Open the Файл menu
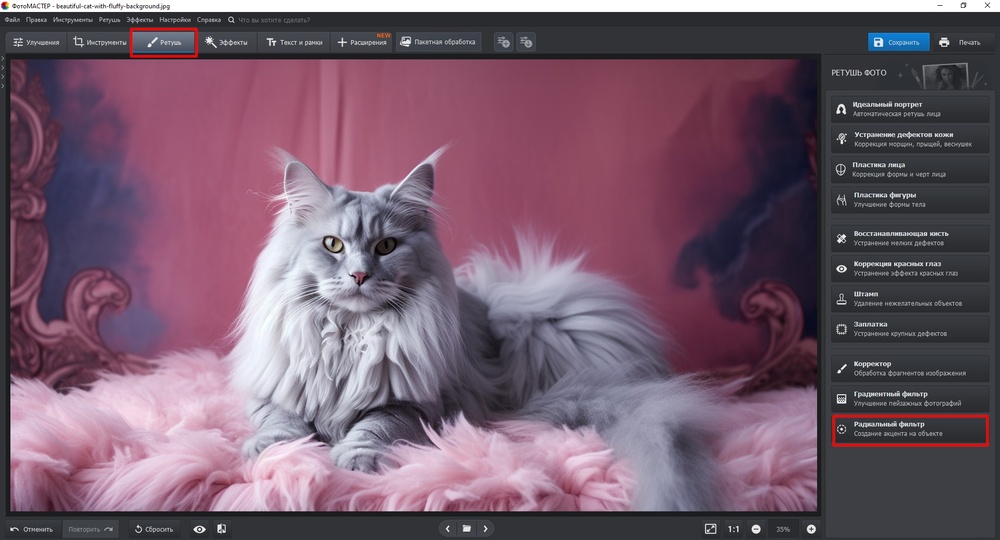Image resolution: width=1000 pixels, height=540 pixels. click(12, 19)
